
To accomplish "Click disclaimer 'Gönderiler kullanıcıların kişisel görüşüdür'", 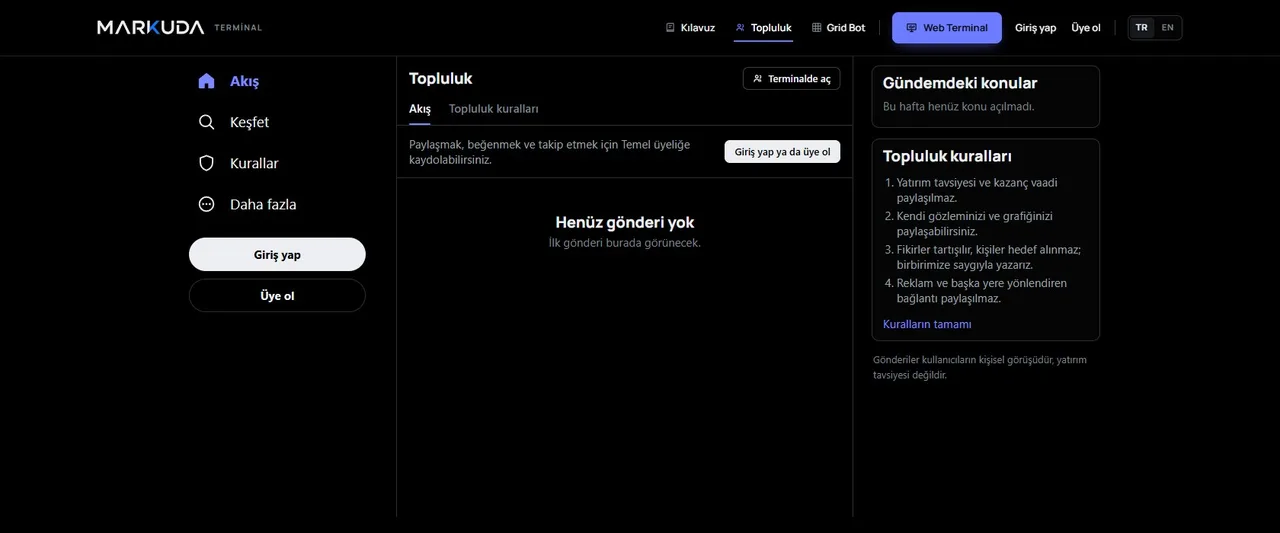I will 980,367.
